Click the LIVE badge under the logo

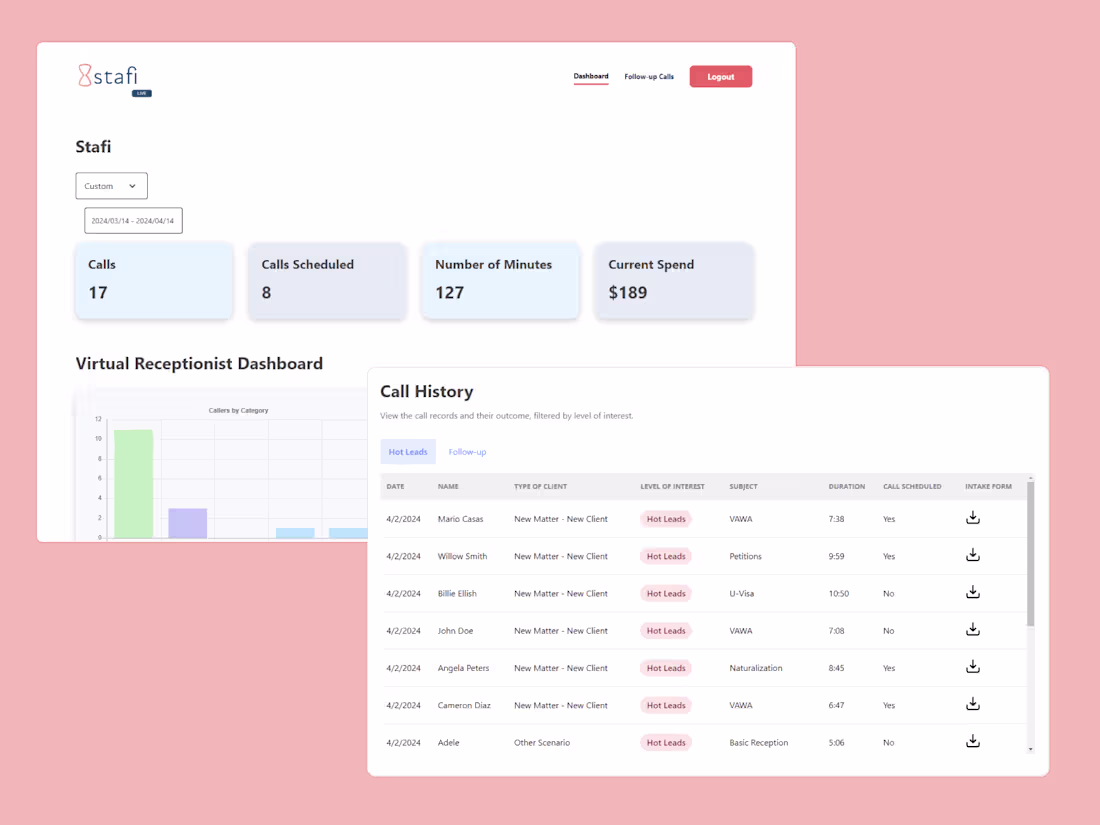141,92
